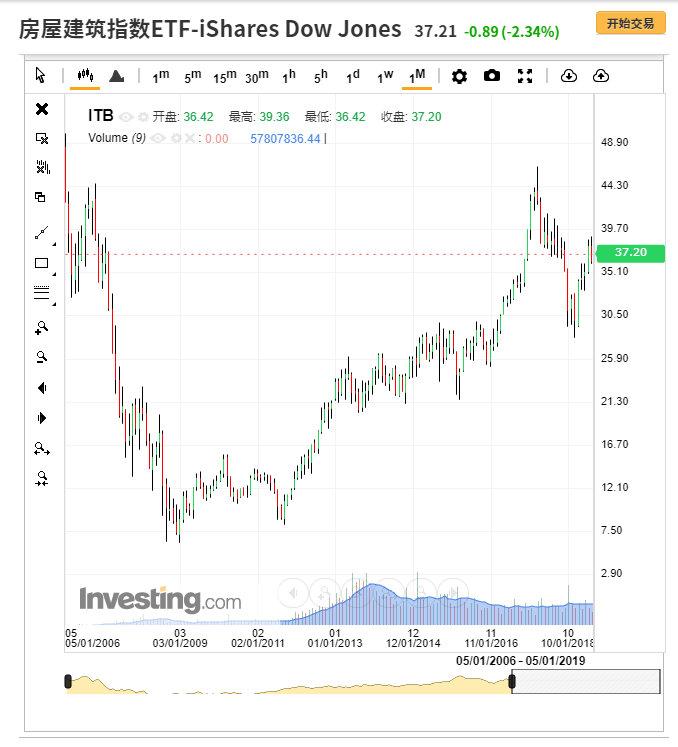This screenshot has width=678, height=747.
Task: Enter fullscreen chart mode
Action: (x=525, y=76)
